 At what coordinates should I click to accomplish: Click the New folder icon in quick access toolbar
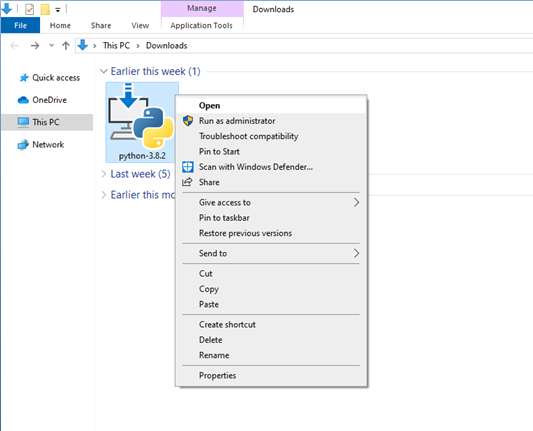tap(45, 9)
